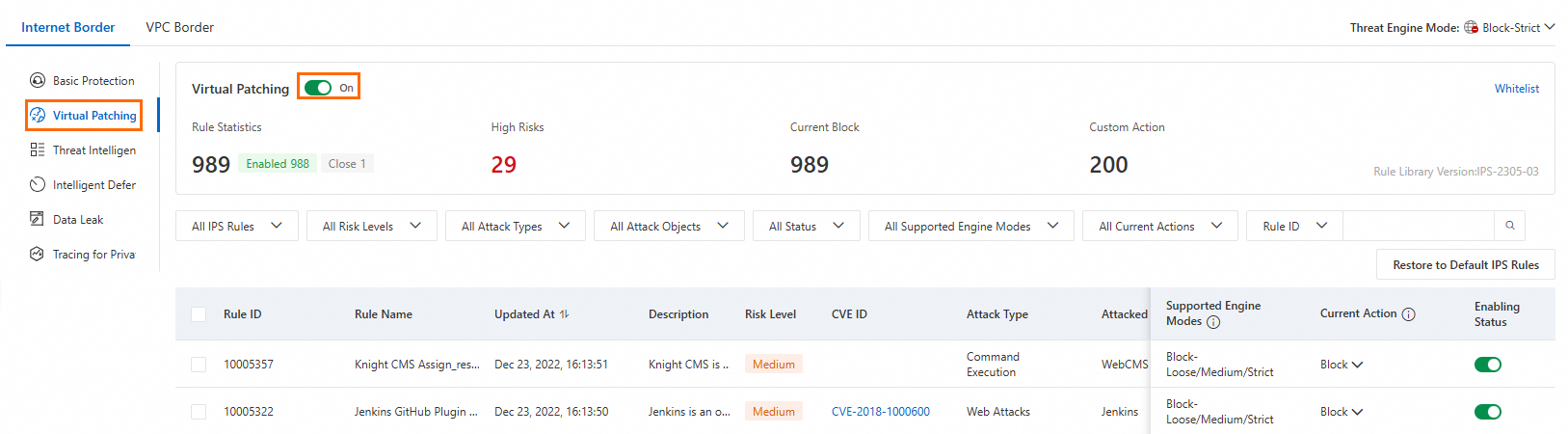Open the All Attack Objects dropdown
Image resolution: width=1568 pixels, height=434 pixels.
point(670,226)
